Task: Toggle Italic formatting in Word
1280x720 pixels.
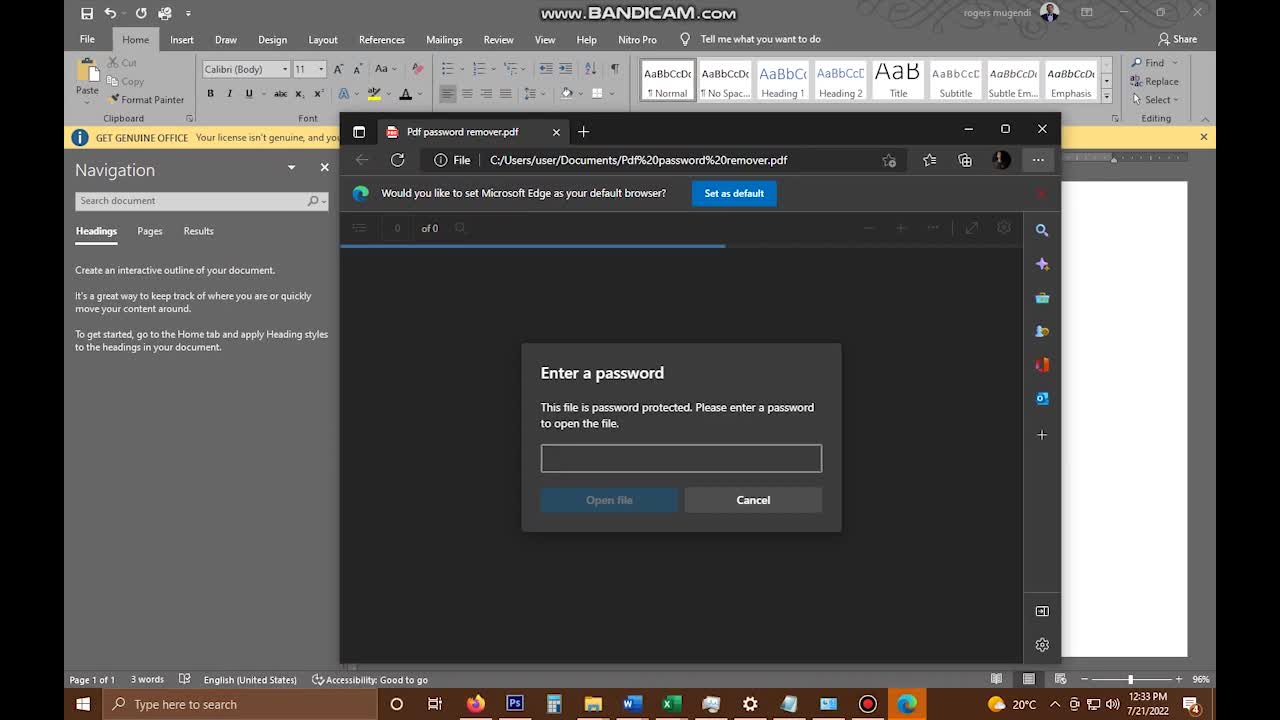Action: coord(229,93)
